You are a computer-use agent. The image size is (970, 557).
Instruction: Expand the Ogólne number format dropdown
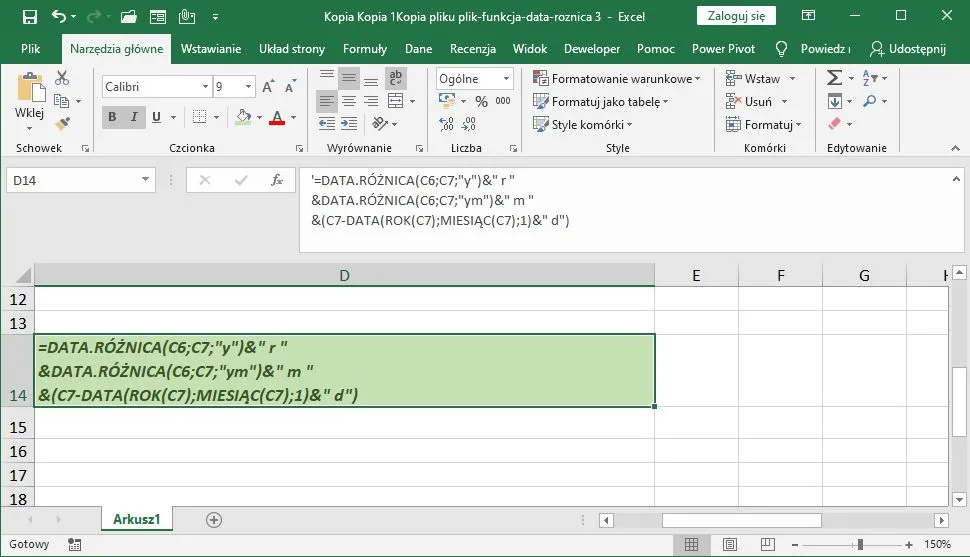(507, 79)
